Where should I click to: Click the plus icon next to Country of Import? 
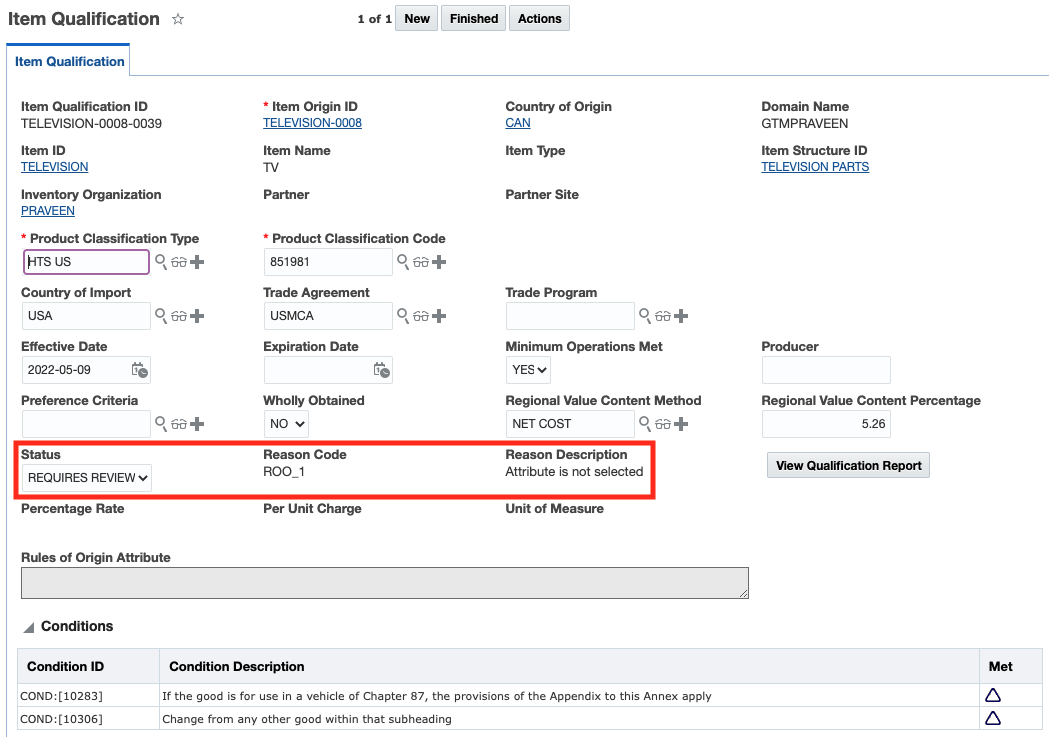pos(197,316)
